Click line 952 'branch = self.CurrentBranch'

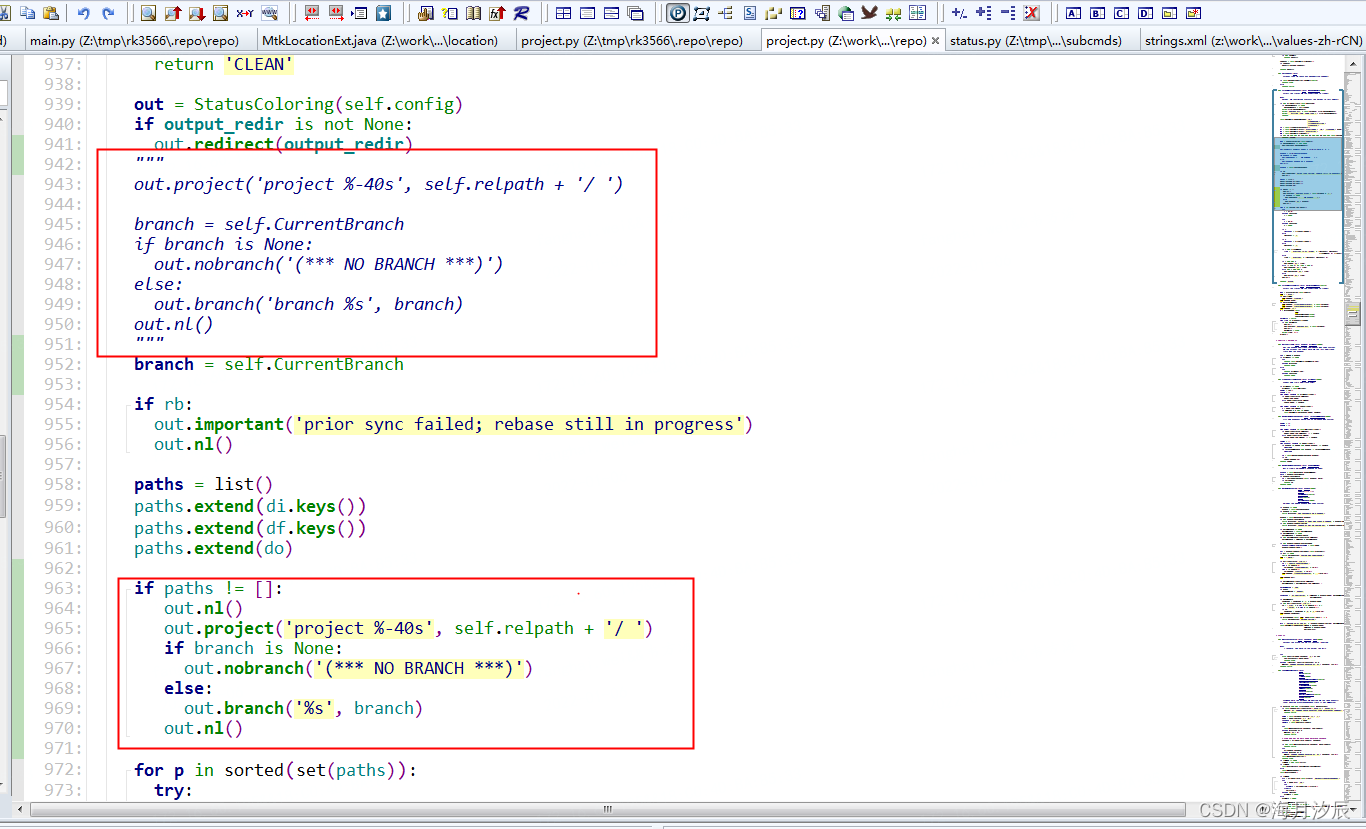[x=269, y=364]
